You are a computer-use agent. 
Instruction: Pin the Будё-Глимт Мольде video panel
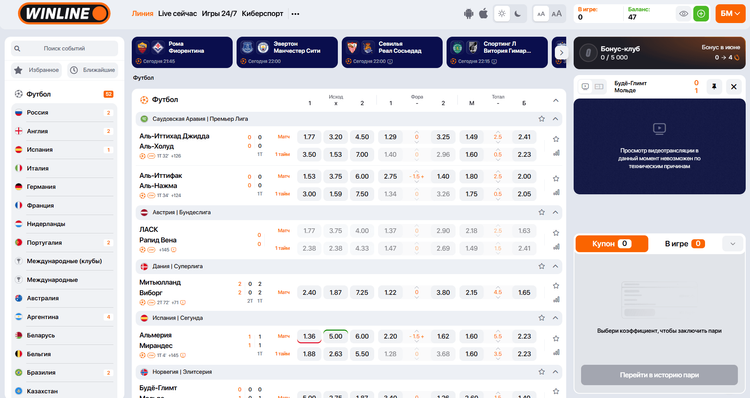714,87
